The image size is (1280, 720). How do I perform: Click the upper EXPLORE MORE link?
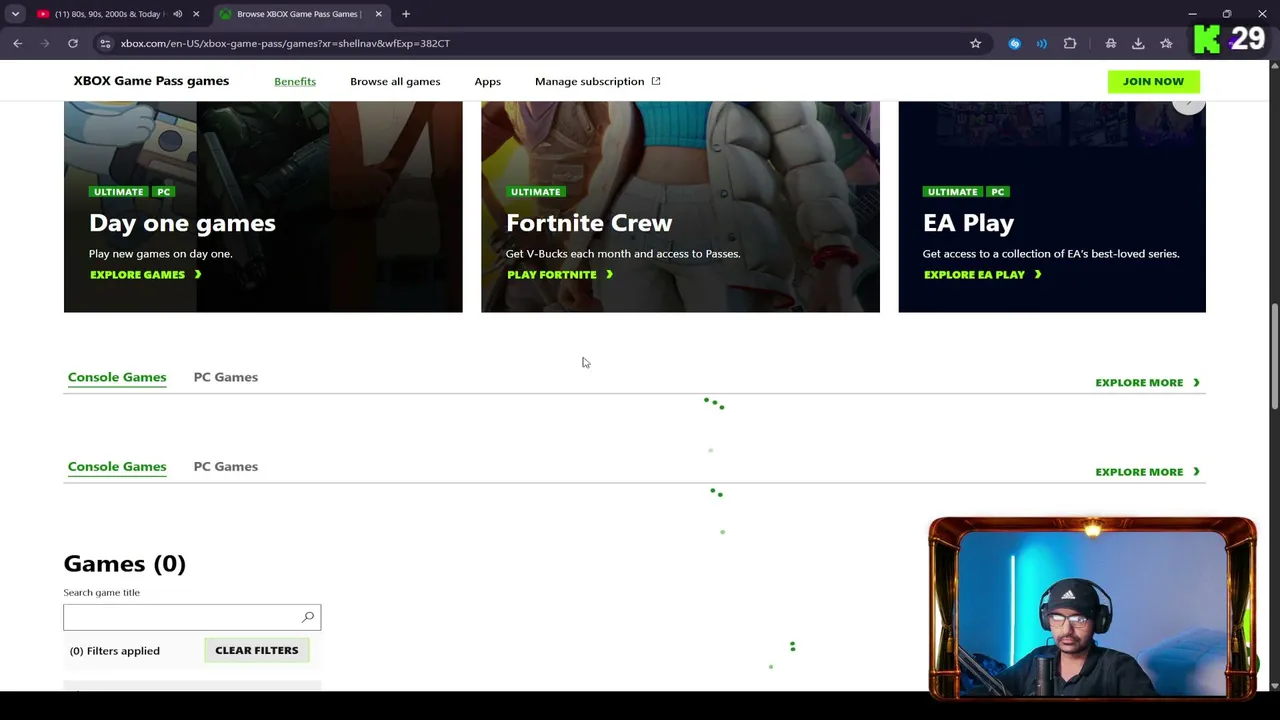[x=1147, y=382]
